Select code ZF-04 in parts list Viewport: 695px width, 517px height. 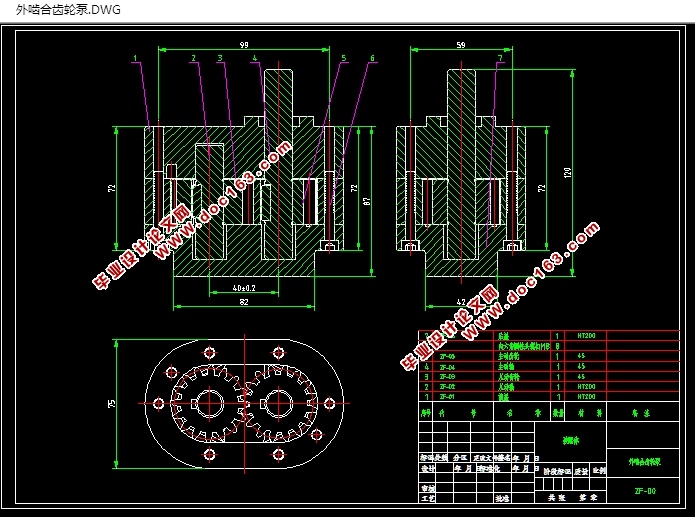[x=447, y=367]
